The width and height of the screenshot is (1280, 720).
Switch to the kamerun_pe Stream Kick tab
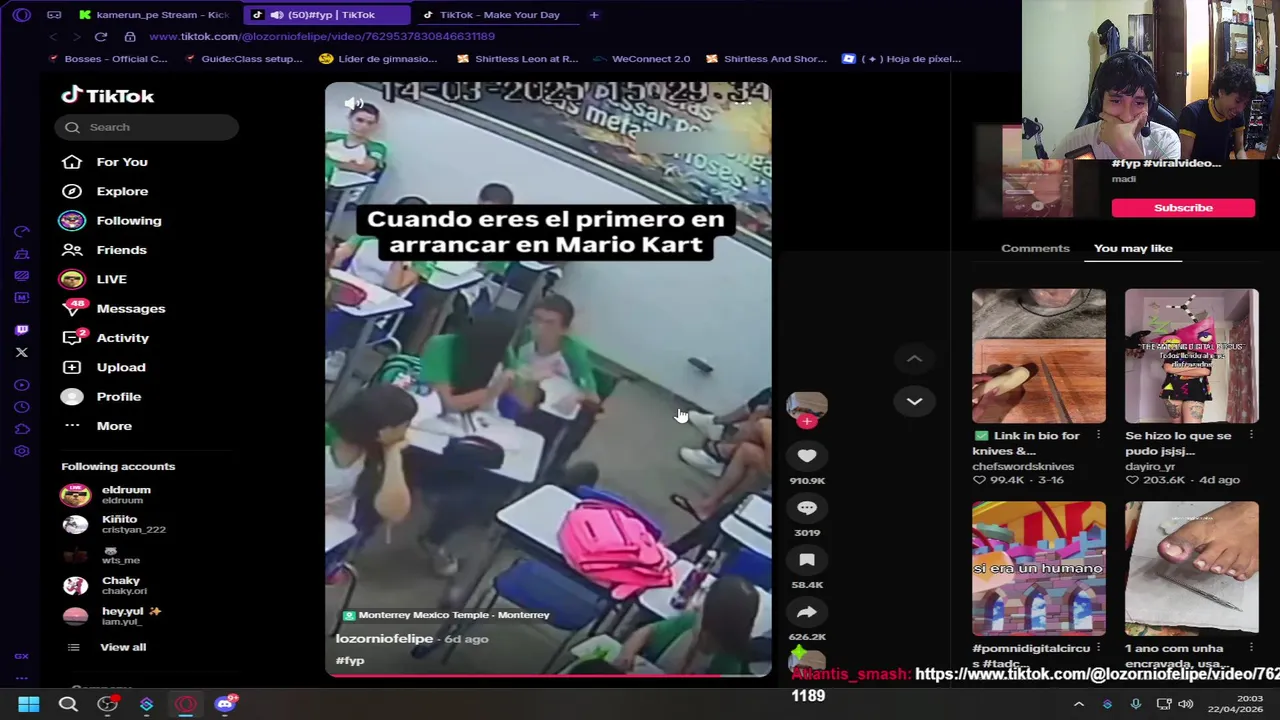[156, 15]
